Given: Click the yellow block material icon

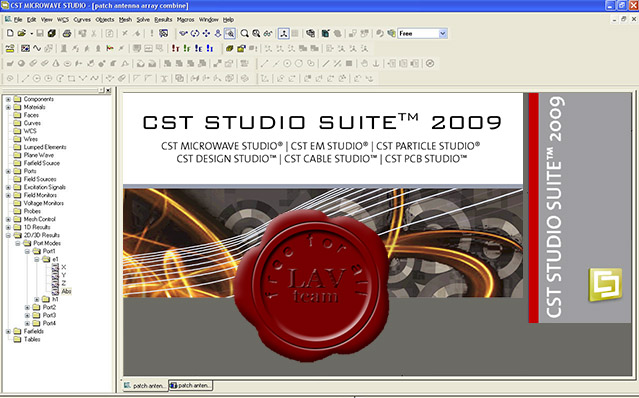Looking at the screenshot, I should tap(230, 48).
